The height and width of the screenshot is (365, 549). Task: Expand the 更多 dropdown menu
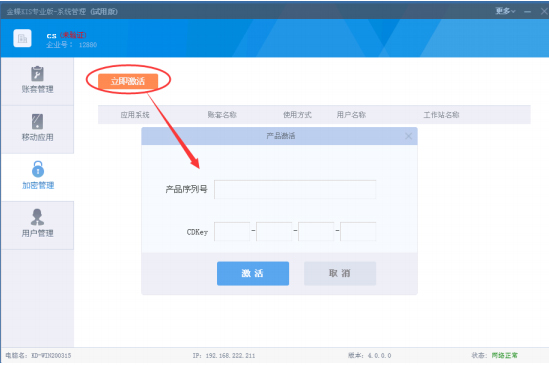coord(505,11)
